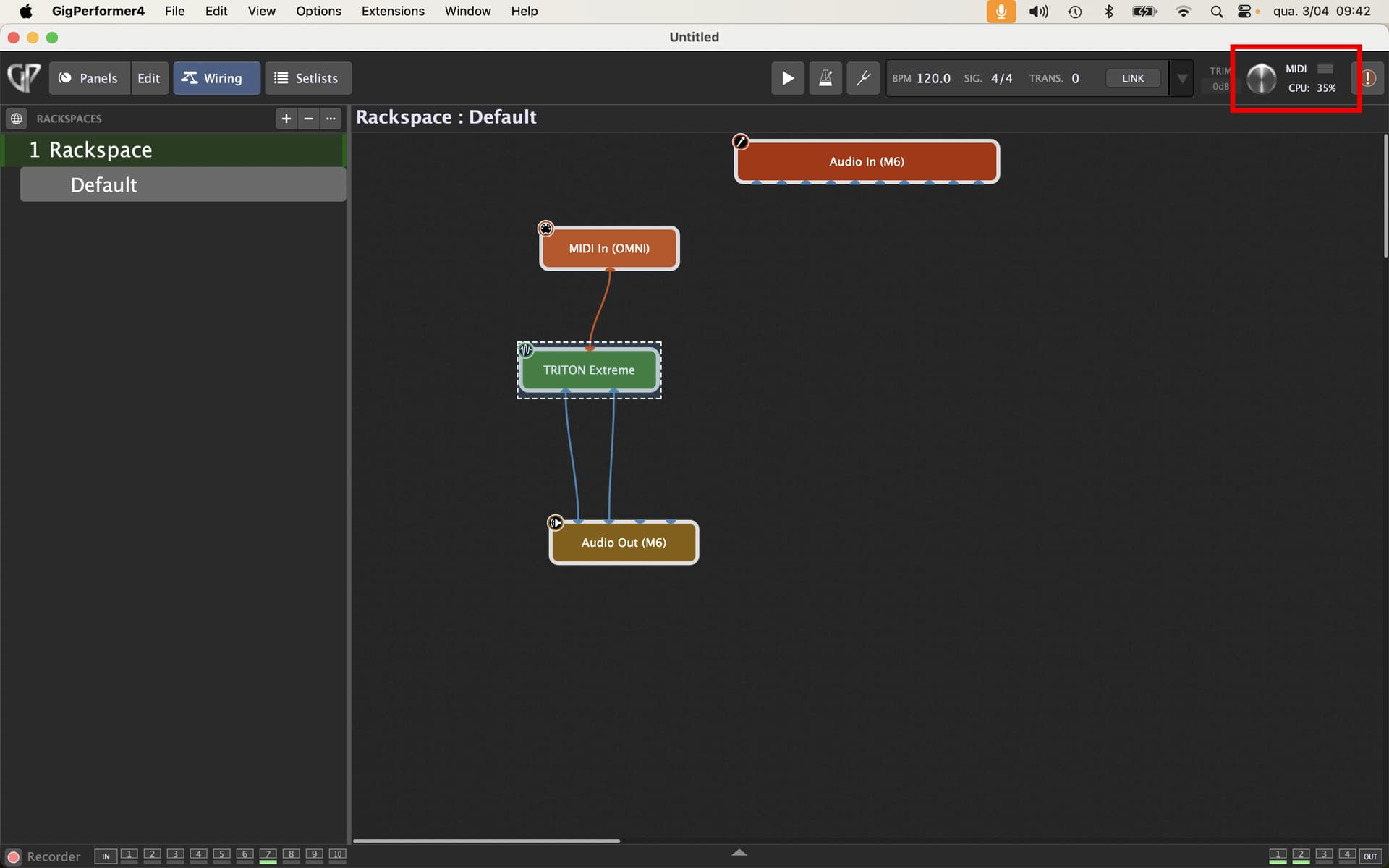This screenshot has width=1389, height=868.
Task: Select 1 Rackspace in the list
Action: coord(174,150)
